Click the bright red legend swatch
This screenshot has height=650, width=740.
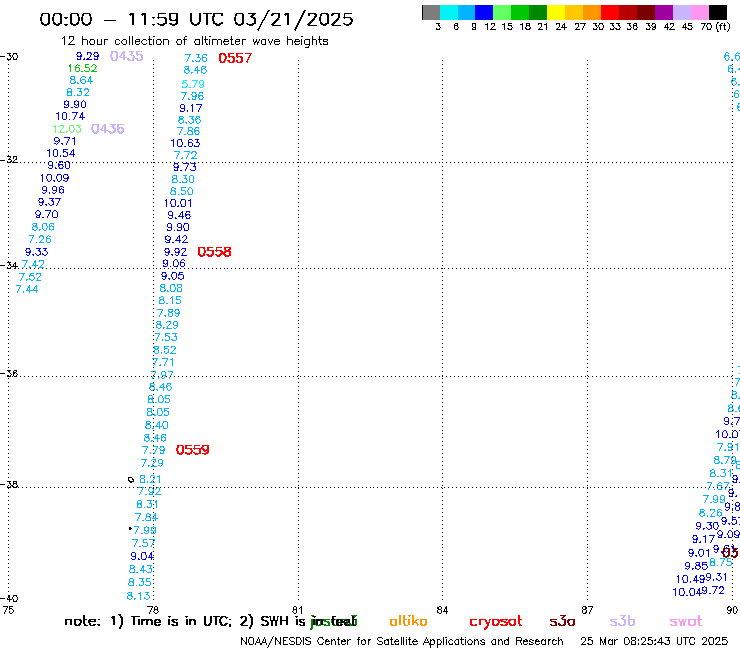click(x=610, y=12)
